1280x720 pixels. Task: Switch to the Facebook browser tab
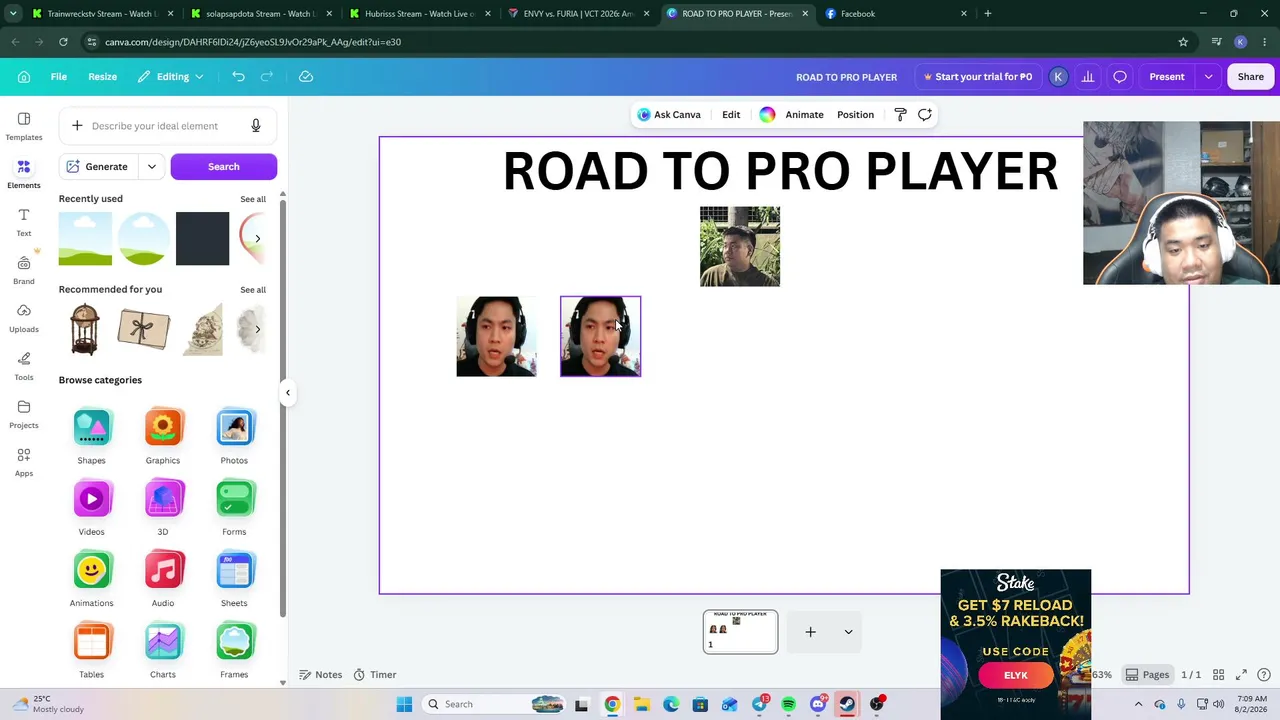(x=897, y=14)
